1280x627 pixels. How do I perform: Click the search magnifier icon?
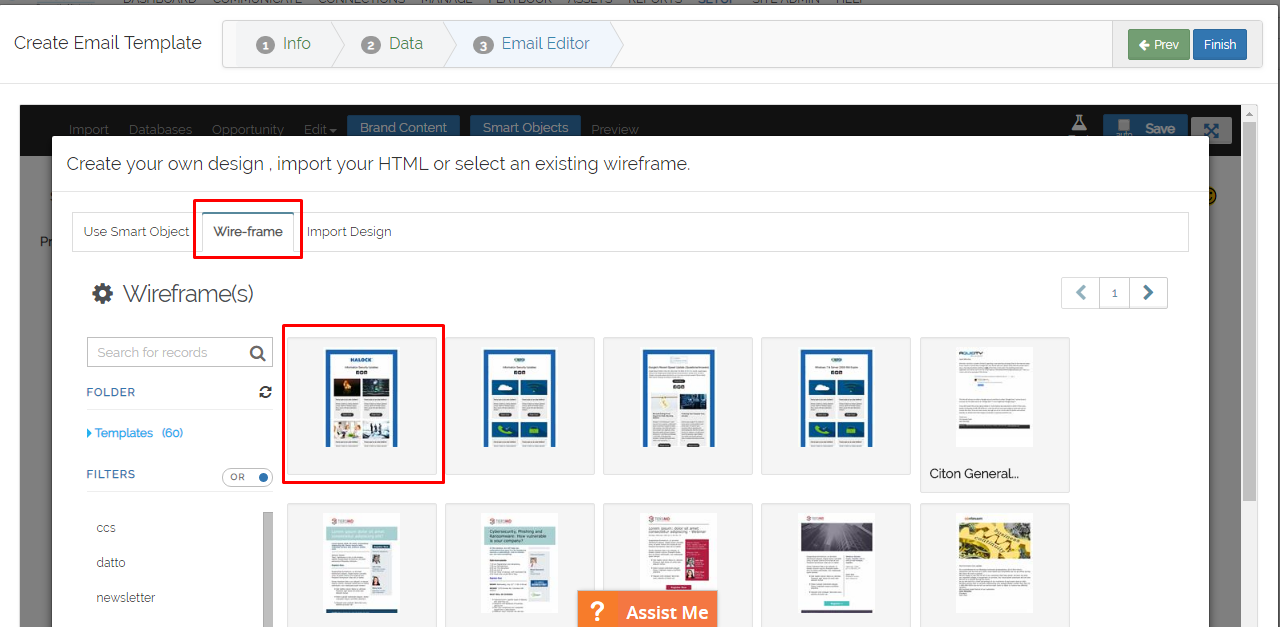(x=258, y=352)
